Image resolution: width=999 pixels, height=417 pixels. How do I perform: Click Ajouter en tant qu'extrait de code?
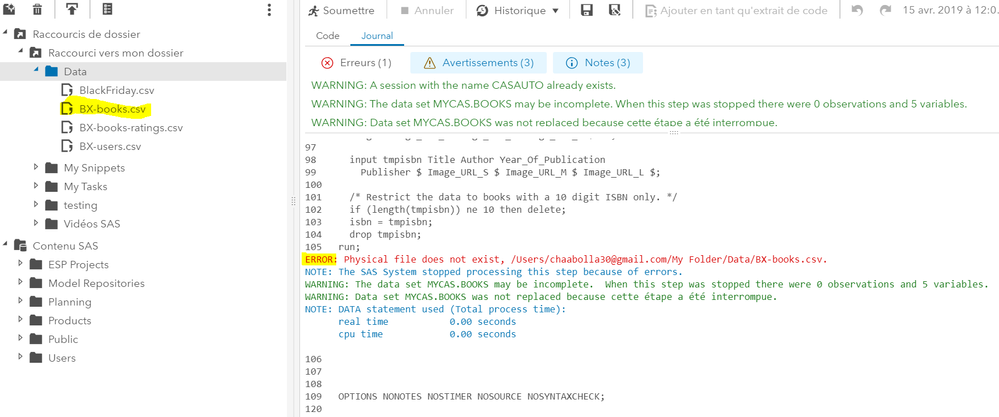tap(736, 11)
